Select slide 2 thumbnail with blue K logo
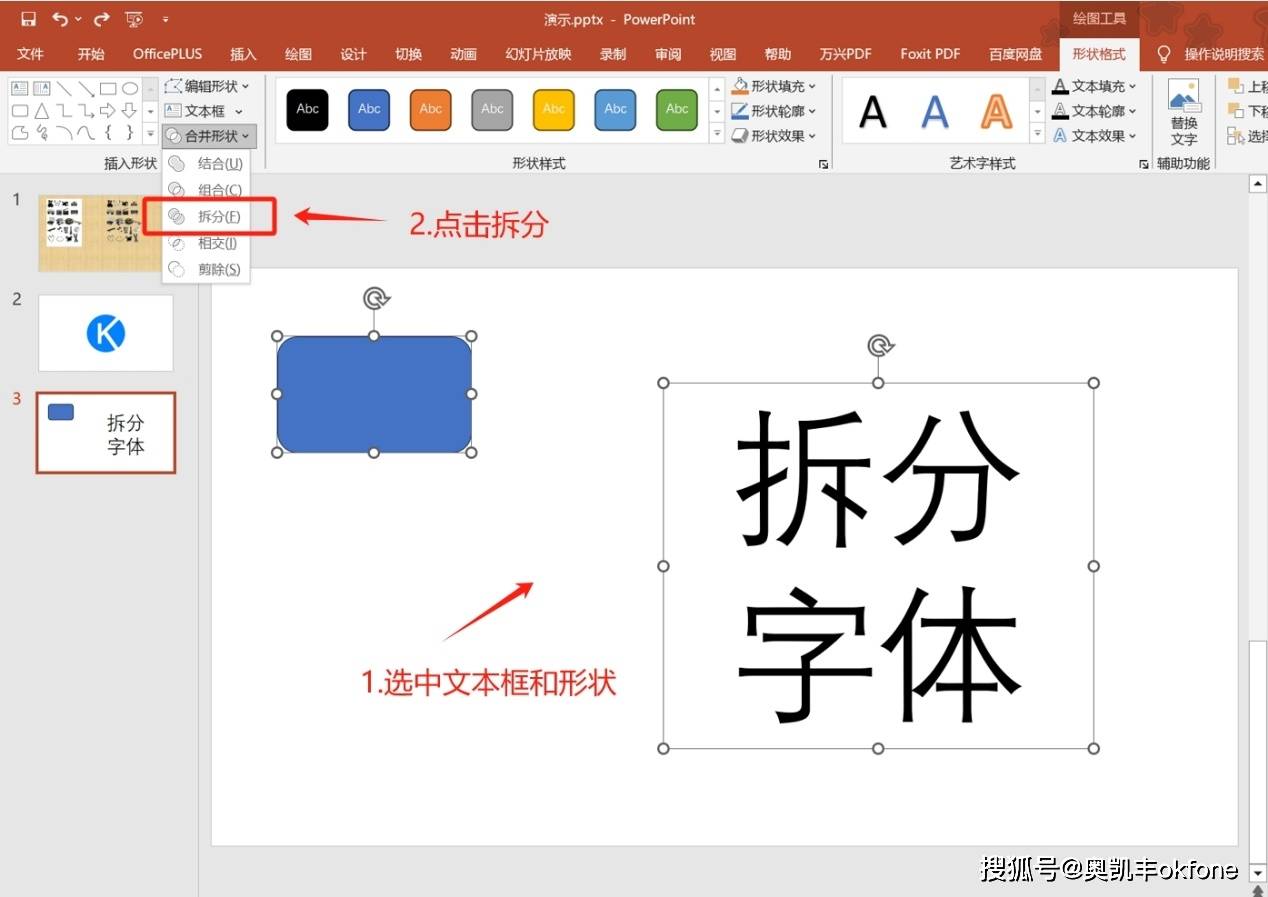The image size is (1268, 897). tap(105, 333)
